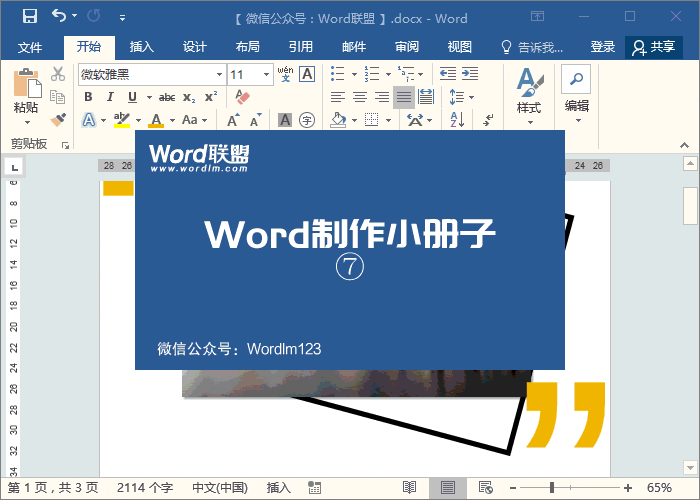The width and height of the screenshot is (700, 500).
Task: Switch to the 审阅 tab
Action: tap(407, 47)
